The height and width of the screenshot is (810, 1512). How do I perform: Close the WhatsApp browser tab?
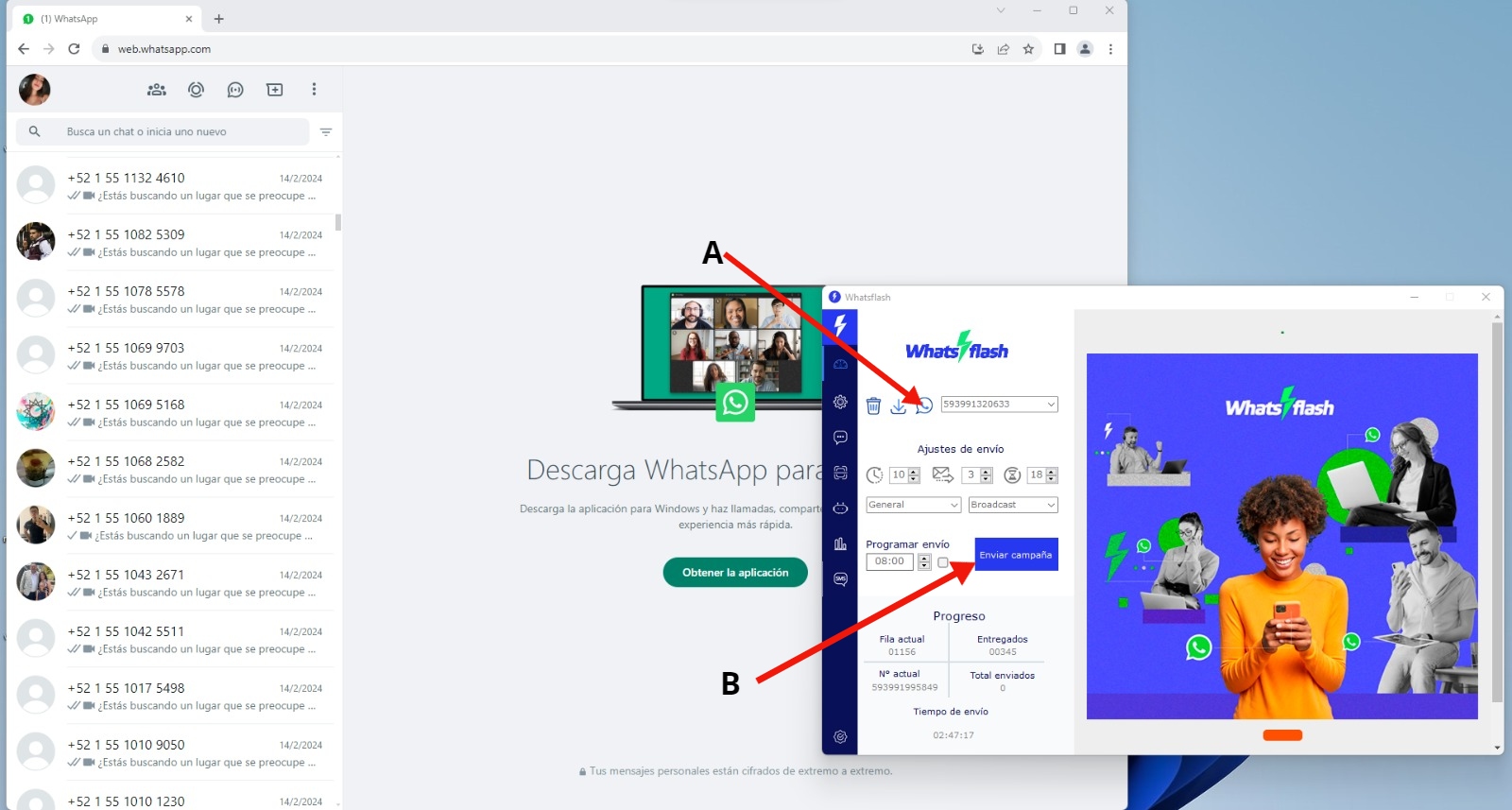coord(189,19)
